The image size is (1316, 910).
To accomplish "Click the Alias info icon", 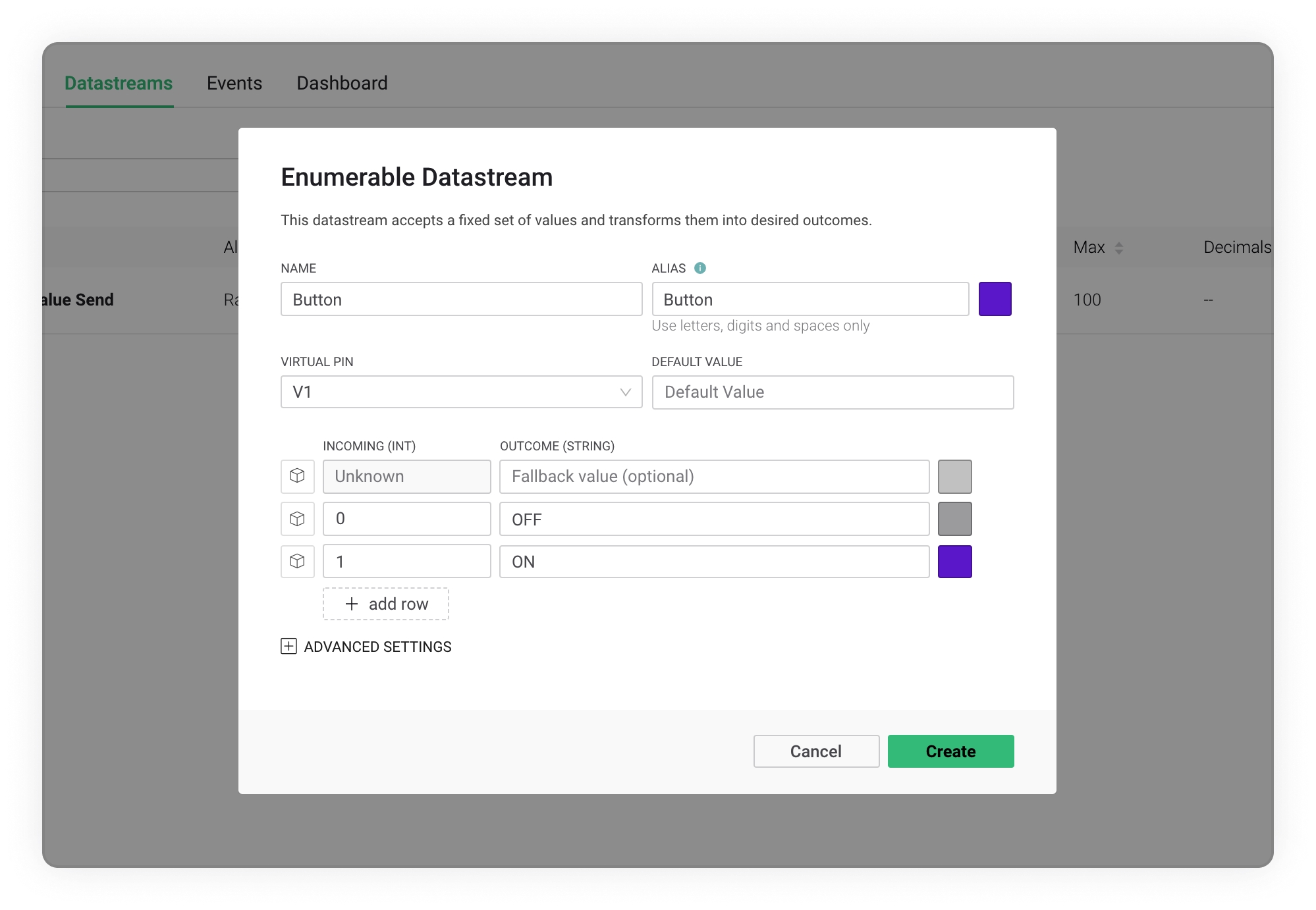I will [x=700, y=268].
